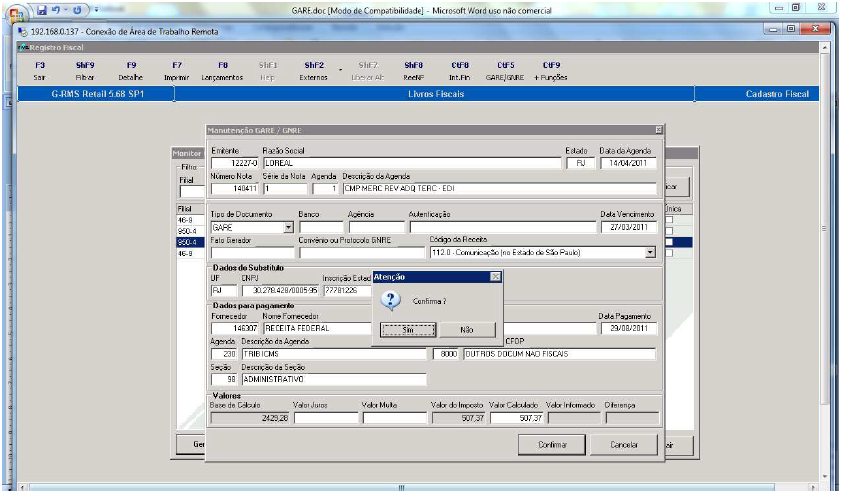Click the Seção code field 98
This screenshot has width=841, height=494.
pos(224,379)
